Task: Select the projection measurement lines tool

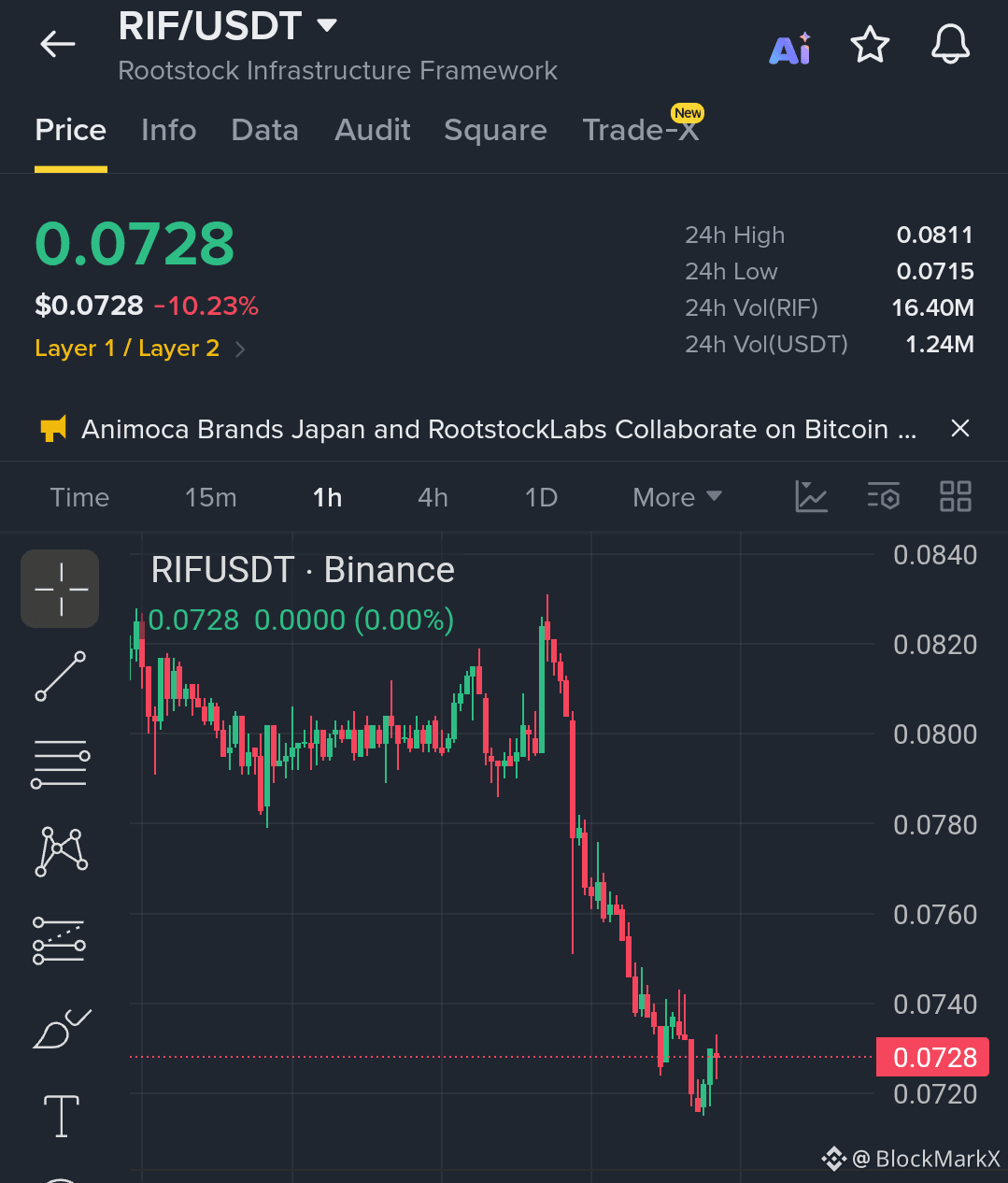Action: click(x=59, y=940)
